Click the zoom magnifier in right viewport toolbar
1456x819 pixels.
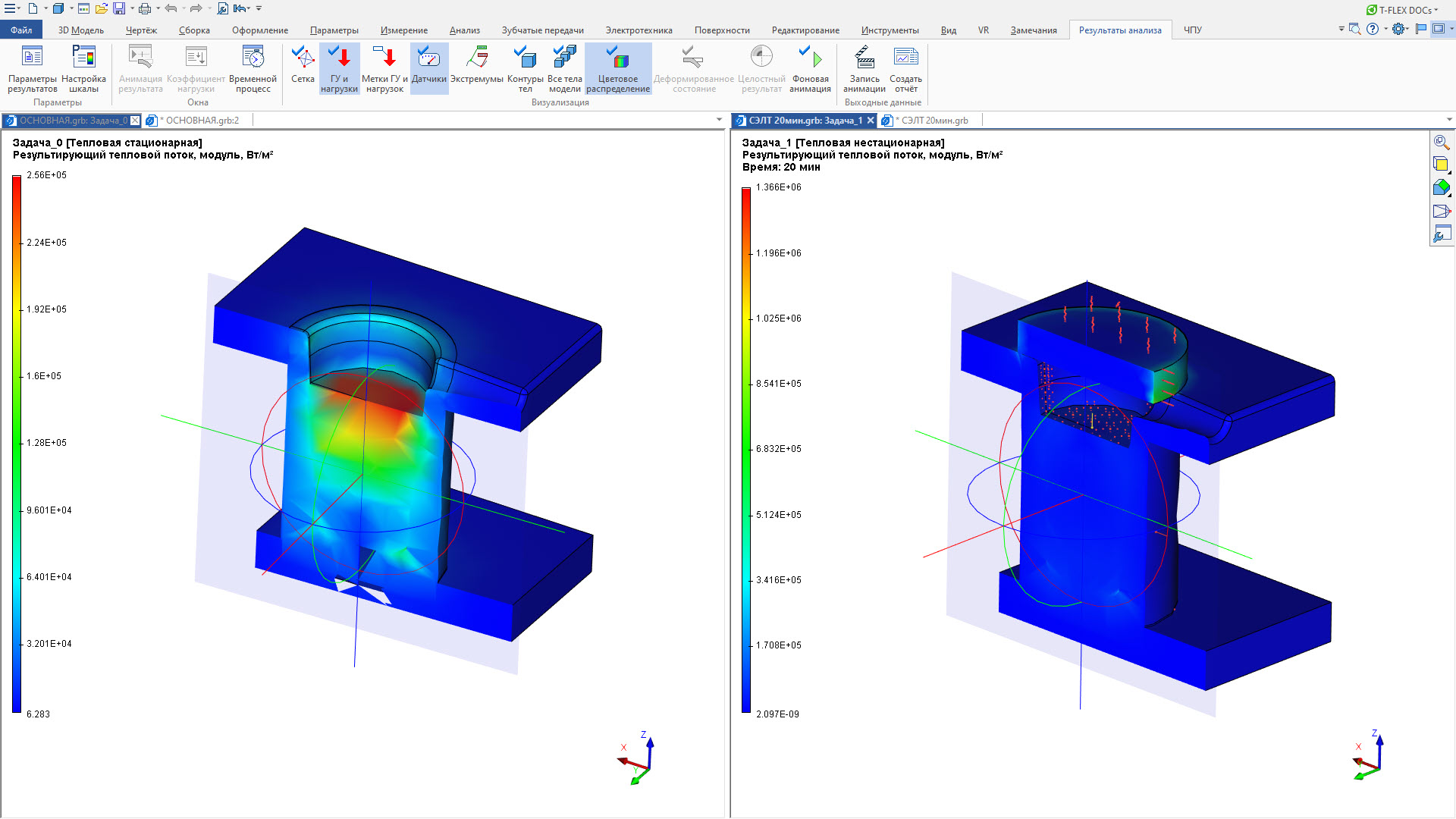tap(1441, 143)
